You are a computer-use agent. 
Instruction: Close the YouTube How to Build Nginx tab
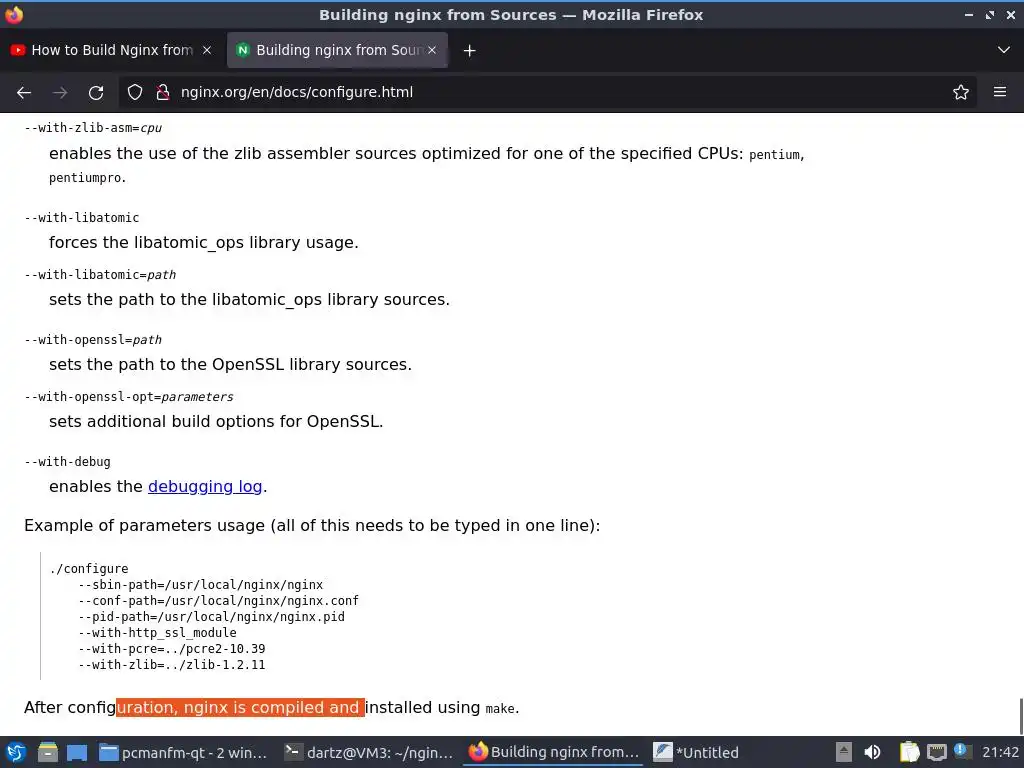coord(206,50)
